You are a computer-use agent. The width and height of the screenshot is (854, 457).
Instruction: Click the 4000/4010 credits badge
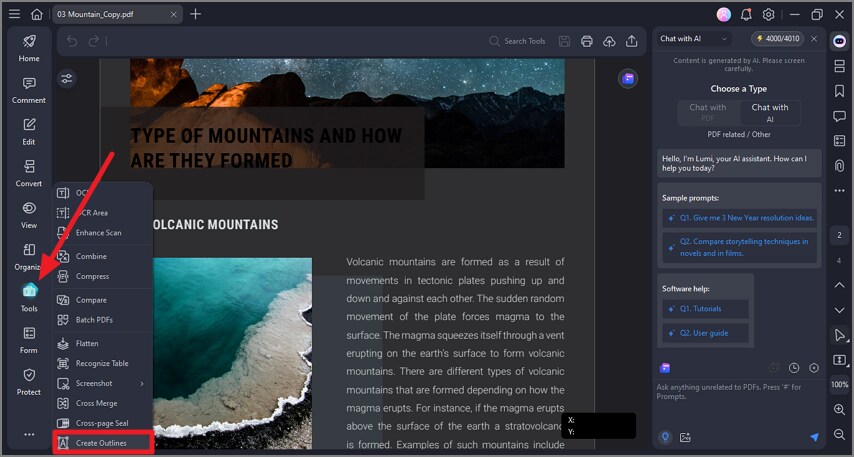tap(778, 39)
